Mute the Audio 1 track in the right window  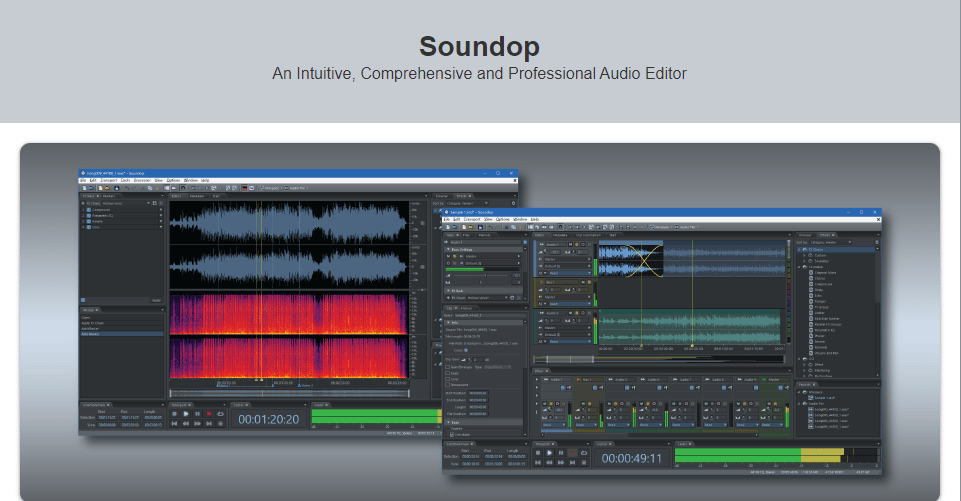(570, 245)
